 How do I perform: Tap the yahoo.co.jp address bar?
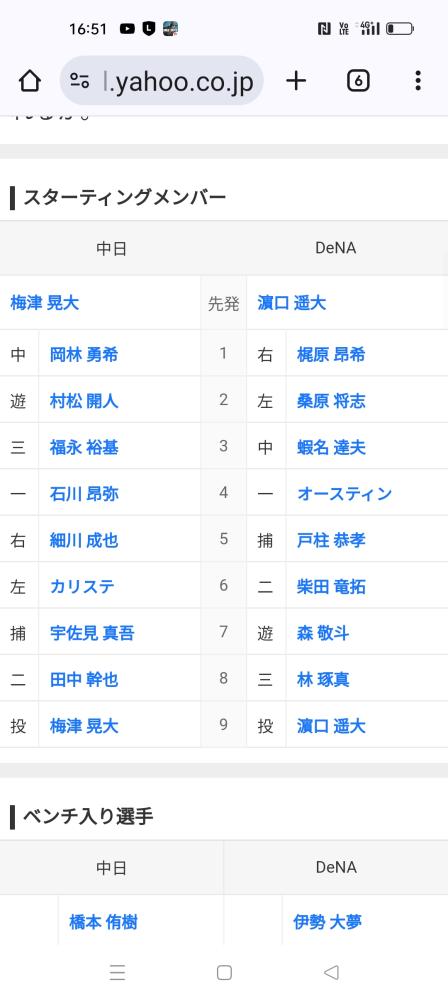coord(161,80)
